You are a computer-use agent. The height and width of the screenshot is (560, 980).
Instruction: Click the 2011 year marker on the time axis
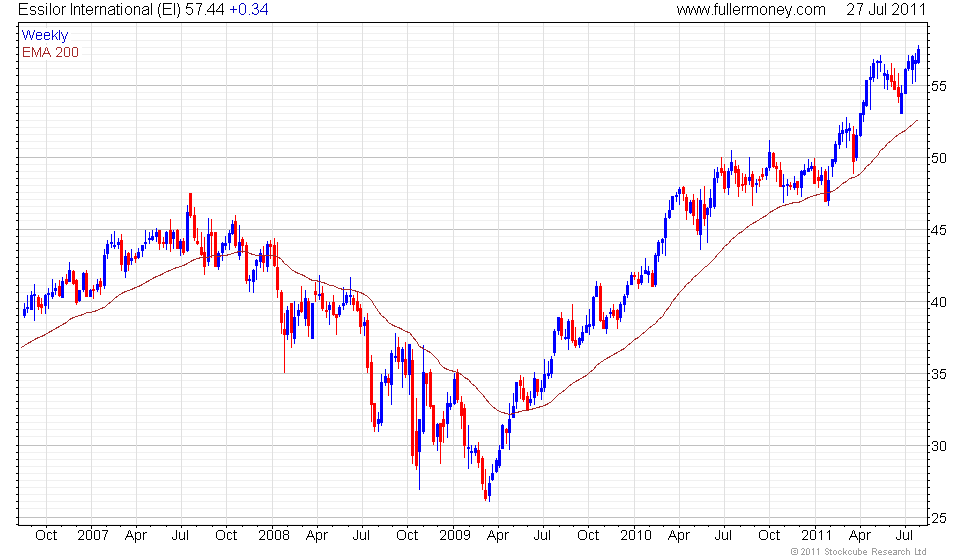point(817,536)
